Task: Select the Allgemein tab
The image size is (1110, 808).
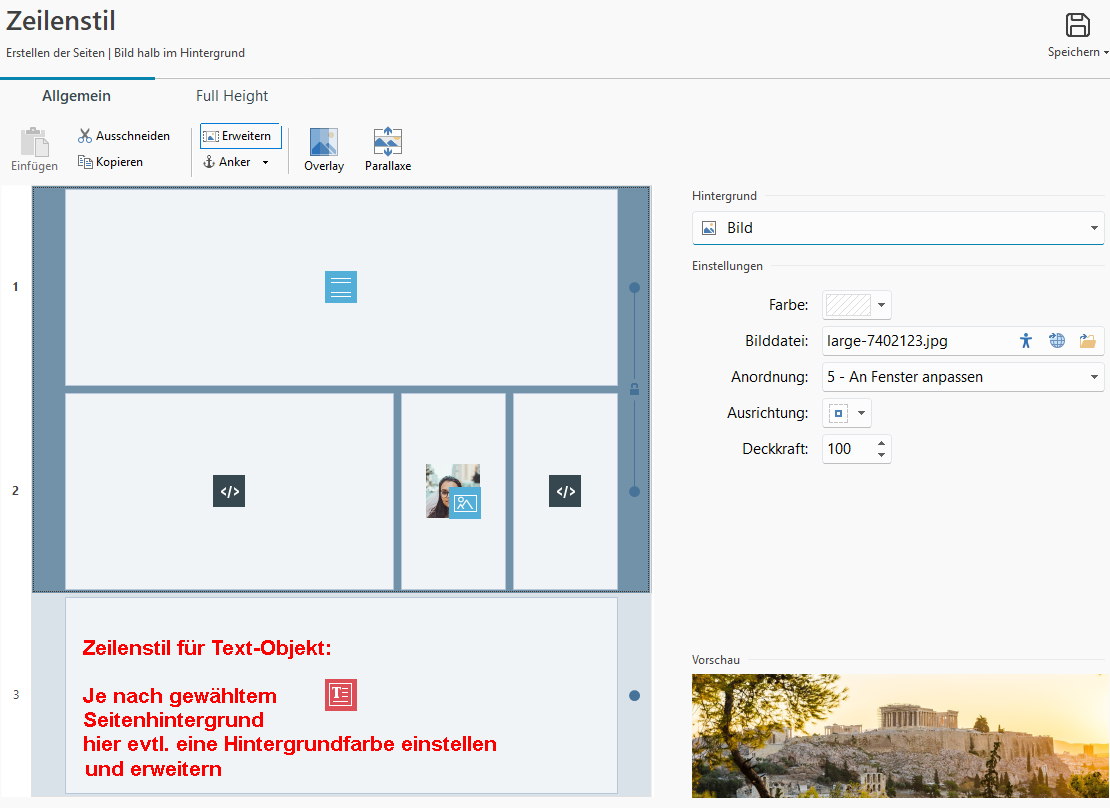Action: pos(76,96)
